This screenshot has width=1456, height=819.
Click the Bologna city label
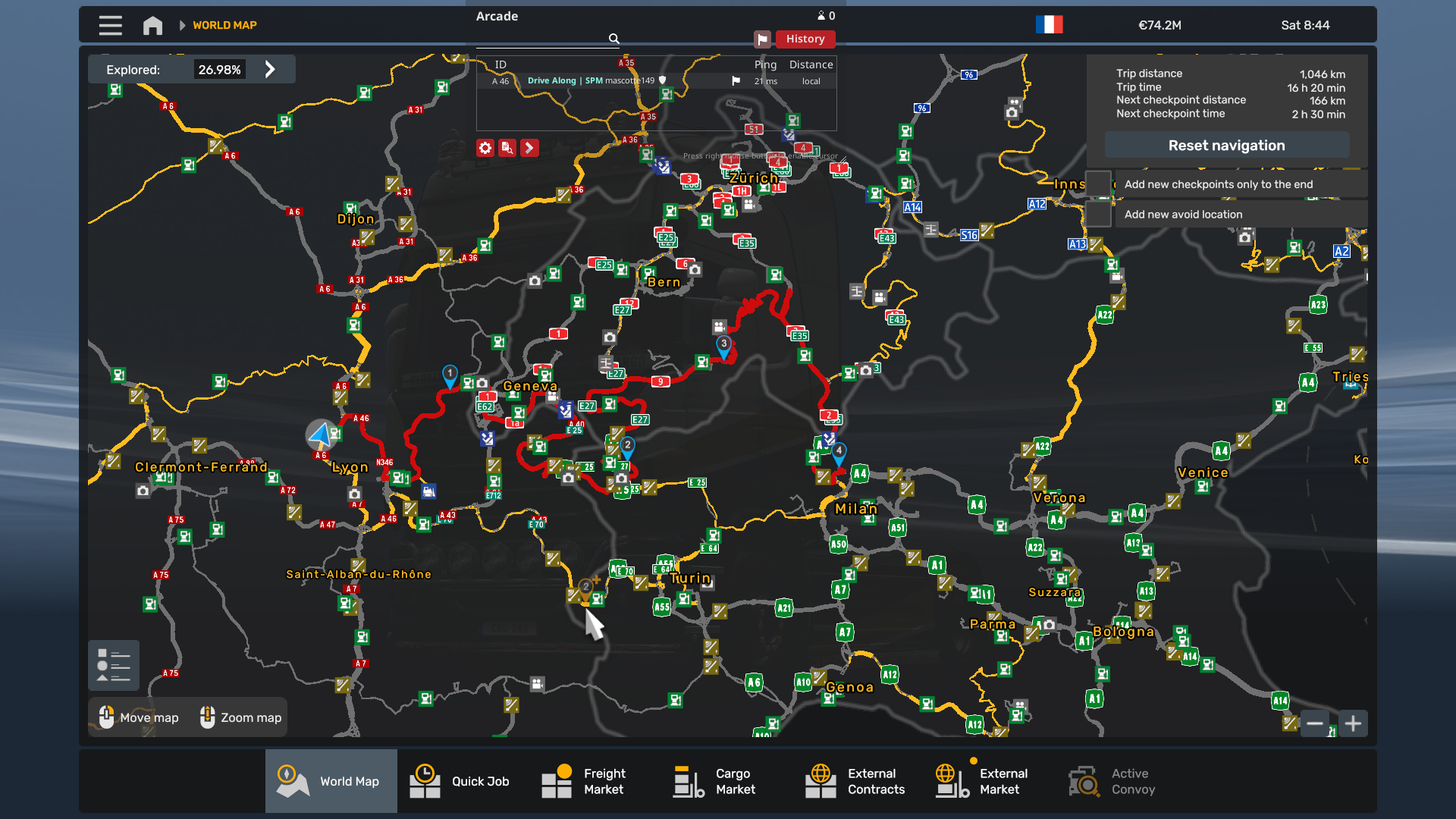pyautogui.click(x=1123, y=632)
